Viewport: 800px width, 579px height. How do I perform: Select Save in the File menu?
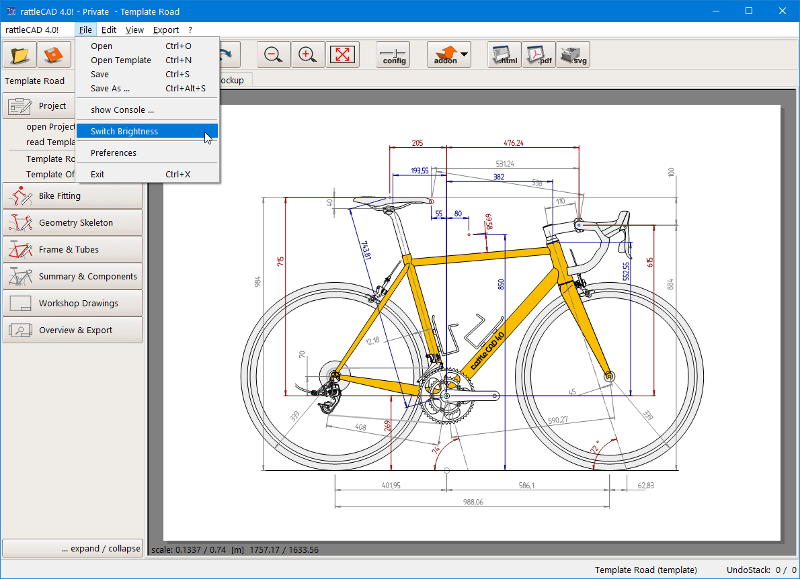[x=147, y=74]
